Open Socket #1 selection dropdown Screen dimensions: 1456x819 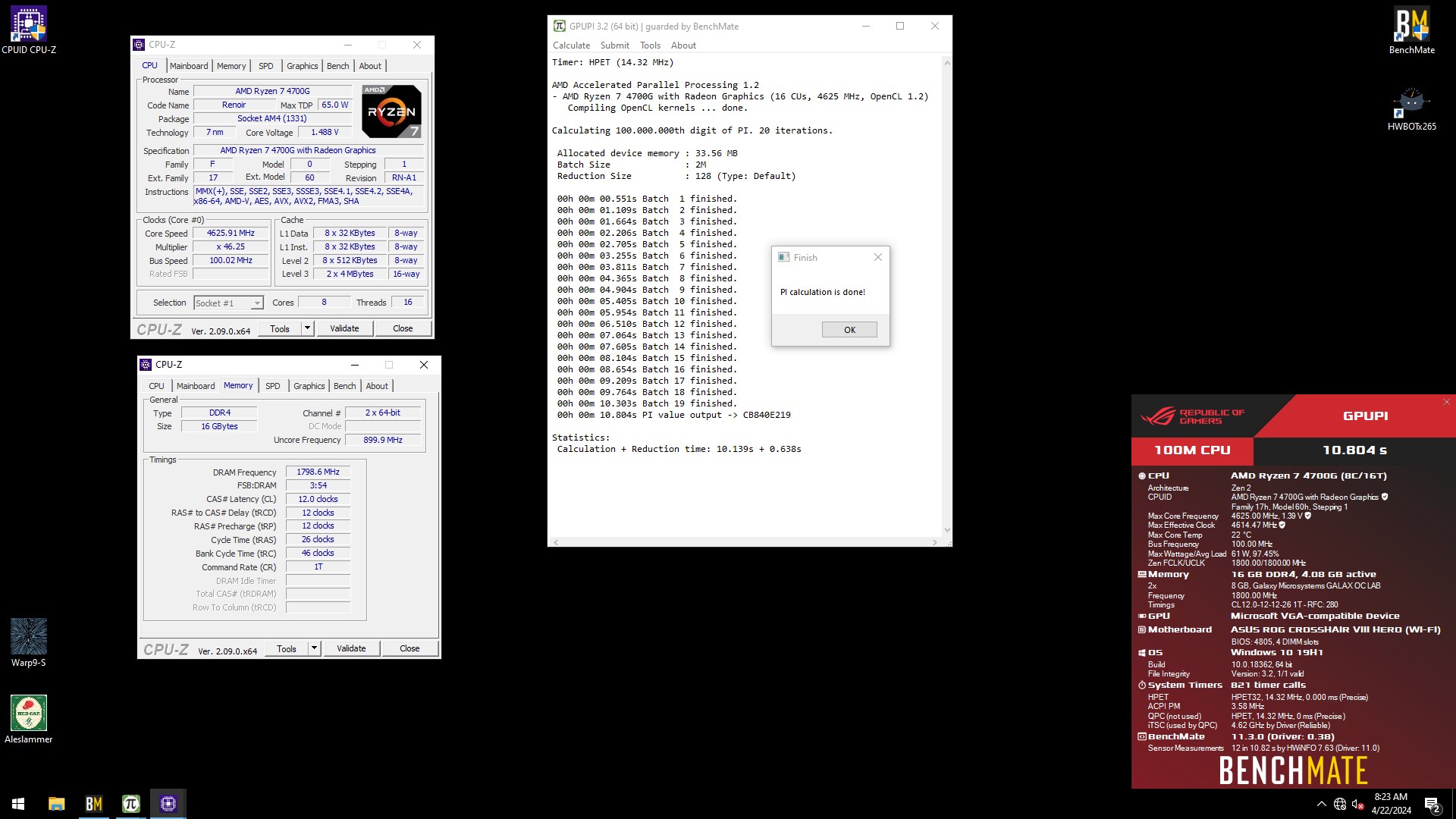[x=256, y=303]
